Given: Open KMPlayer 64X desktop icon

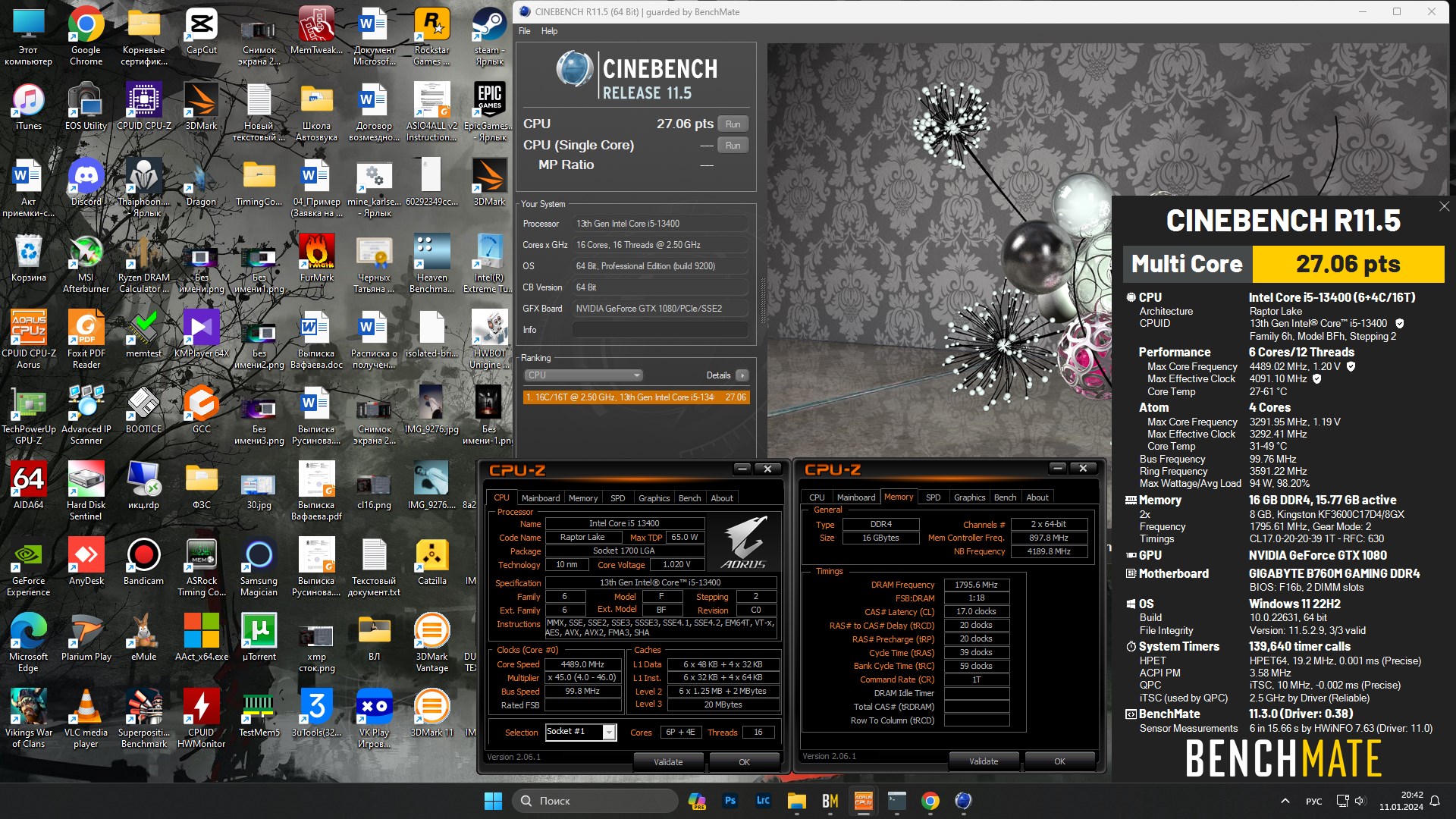Looking at the screenshot, I should 201,334.
